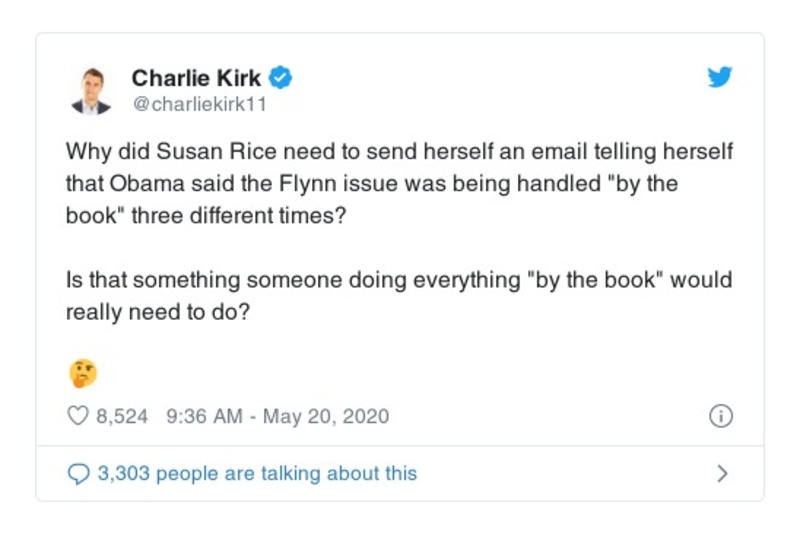
Task: Open the tweet info circle icon
Action: coord(720,416)
